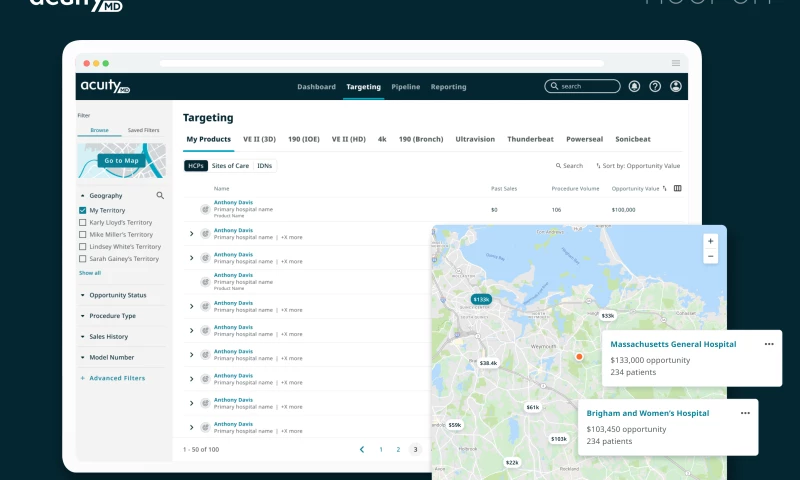
Task: Select the $38.4k map marker
Action: (488, 363)
